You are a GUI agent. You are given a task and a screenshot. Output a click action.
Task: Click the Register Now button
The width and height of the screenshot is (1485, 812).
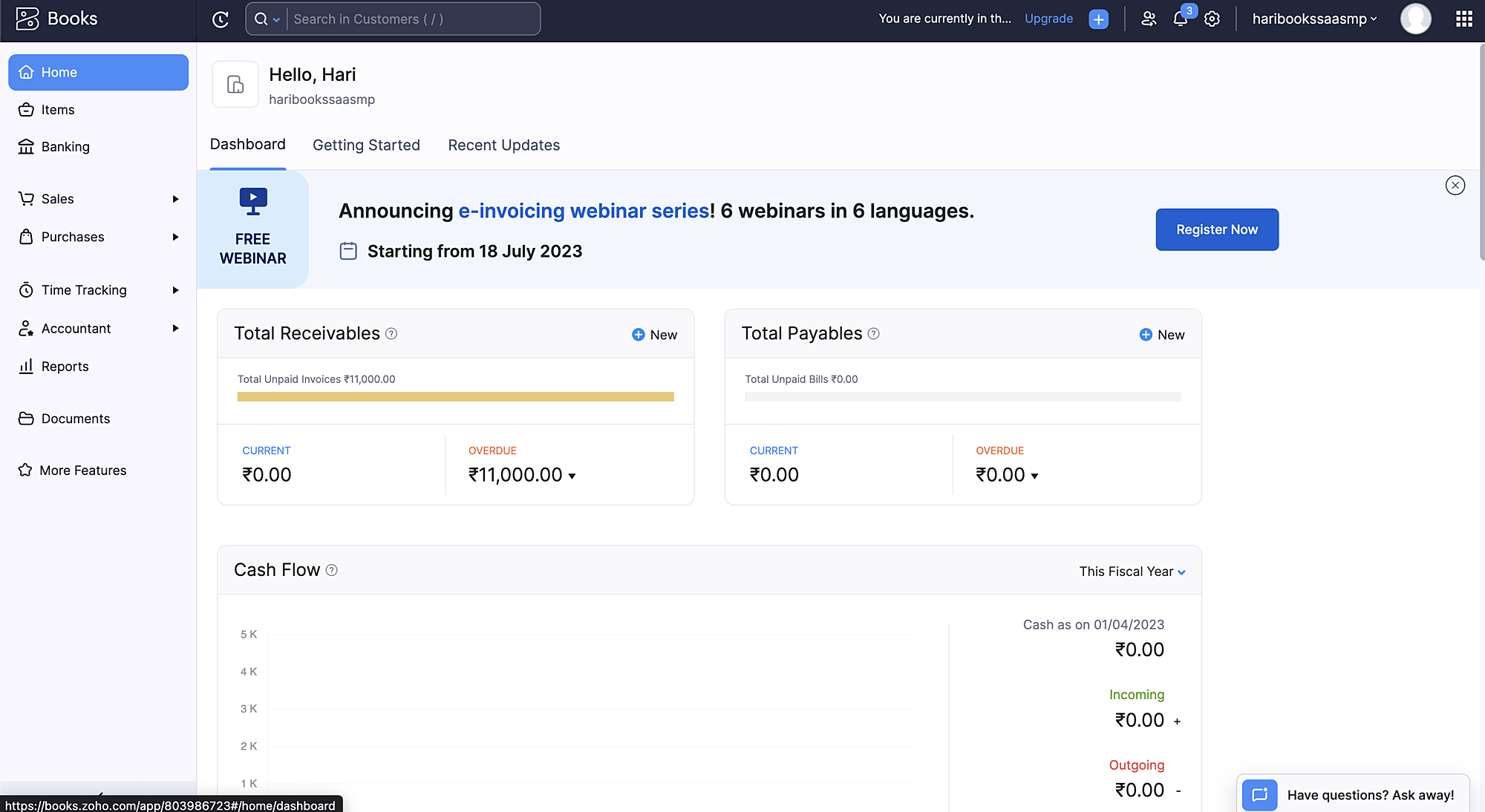(x=1216, y=229)
